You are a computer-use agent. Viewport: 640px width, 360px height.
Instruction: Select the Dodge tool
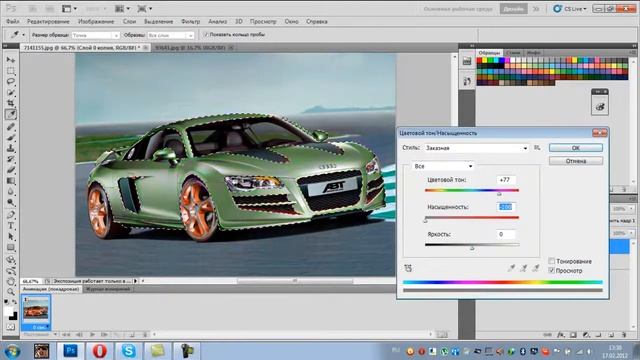pos(11,202)
